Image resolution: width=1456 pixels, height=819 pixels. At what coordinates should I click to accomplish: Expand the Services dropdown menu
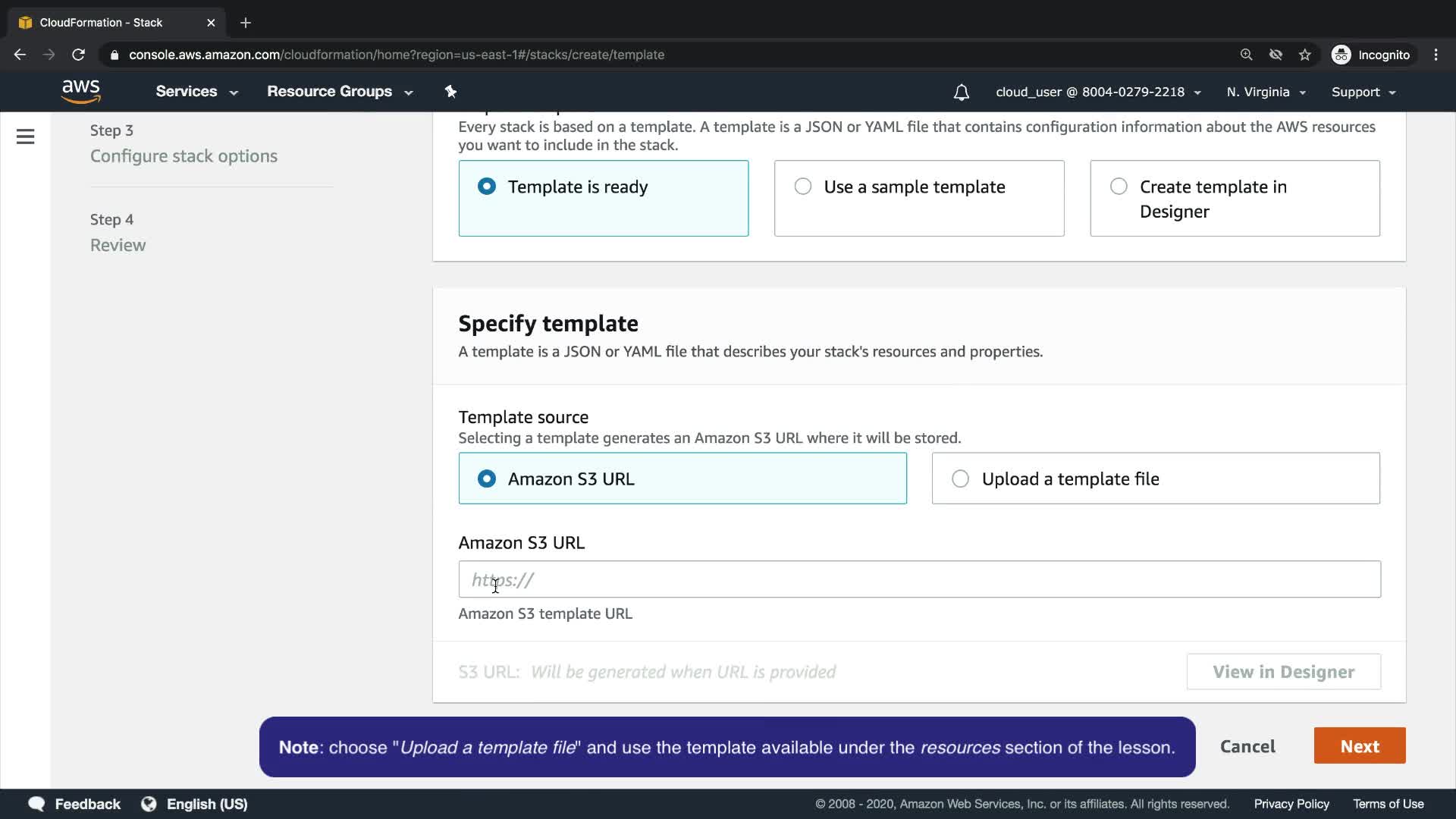(196, 92)
